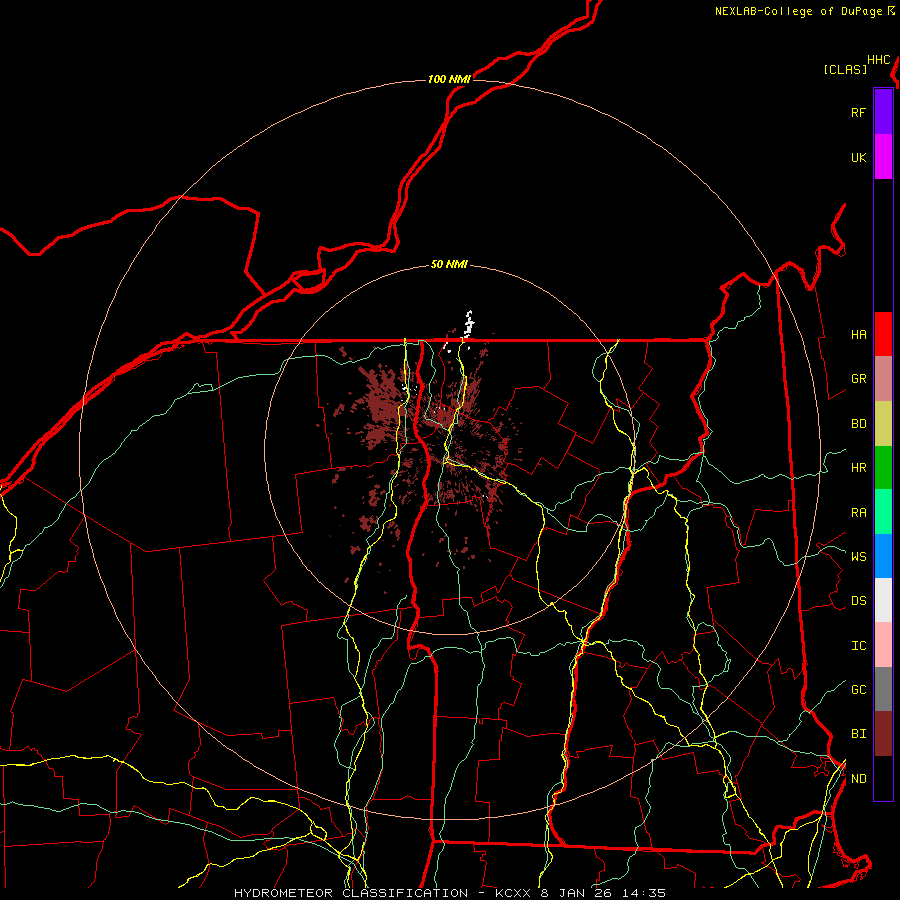Image resolution: width=900 pixels, height=900 pixels.
Task: Click the RF purple legend swatch
Action: point(883,112)
